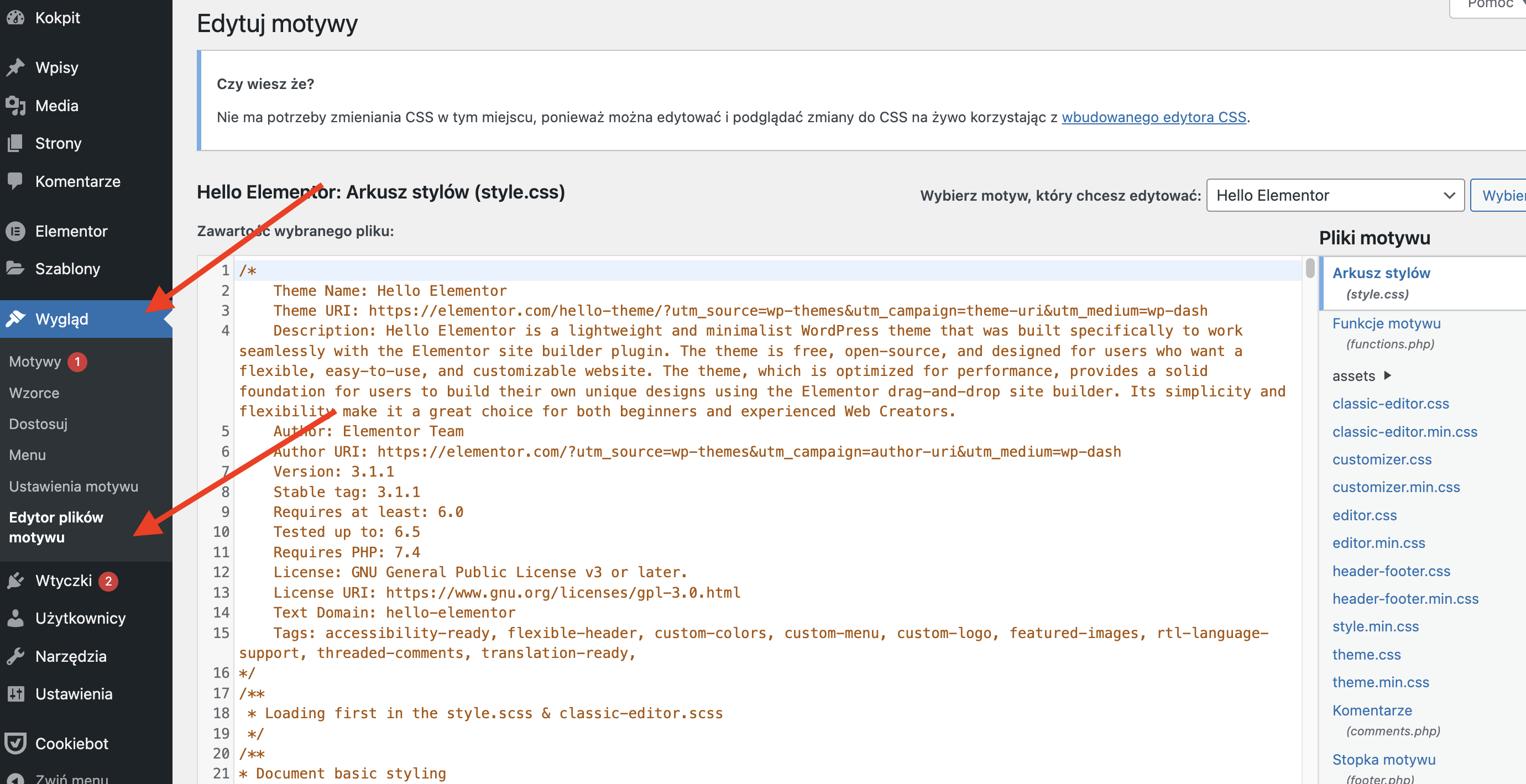Click the 'Version: 3.1.1' code line

tap(333, 472)
